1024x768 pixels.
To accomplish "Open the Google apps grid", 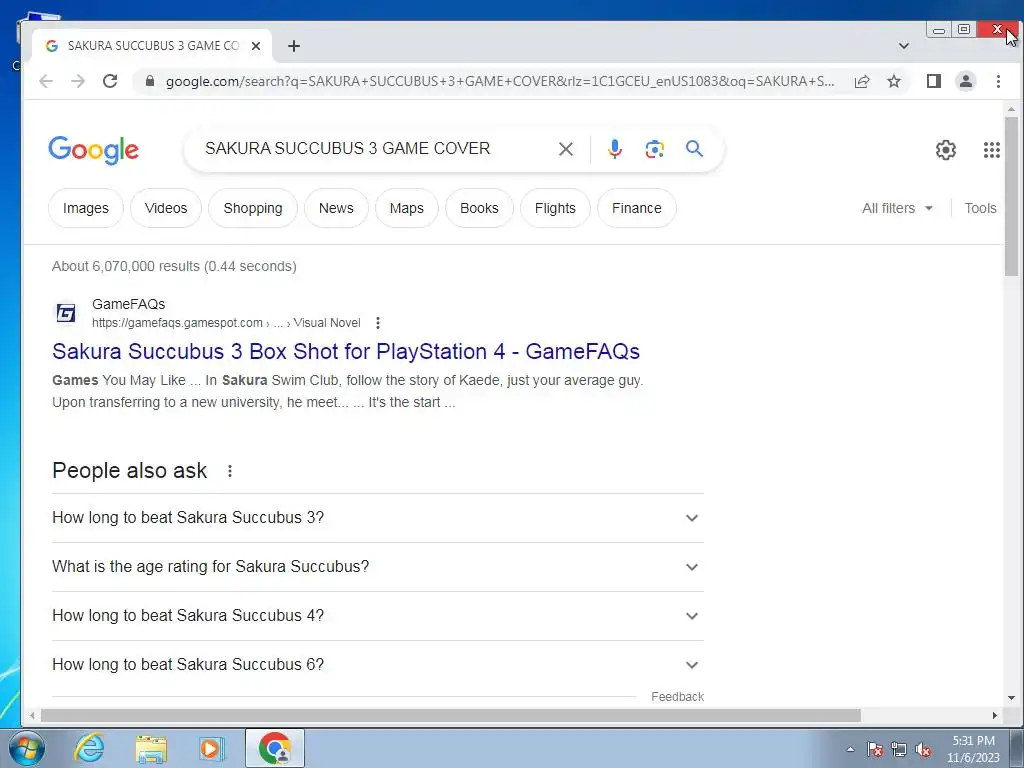I will (991, 150).
